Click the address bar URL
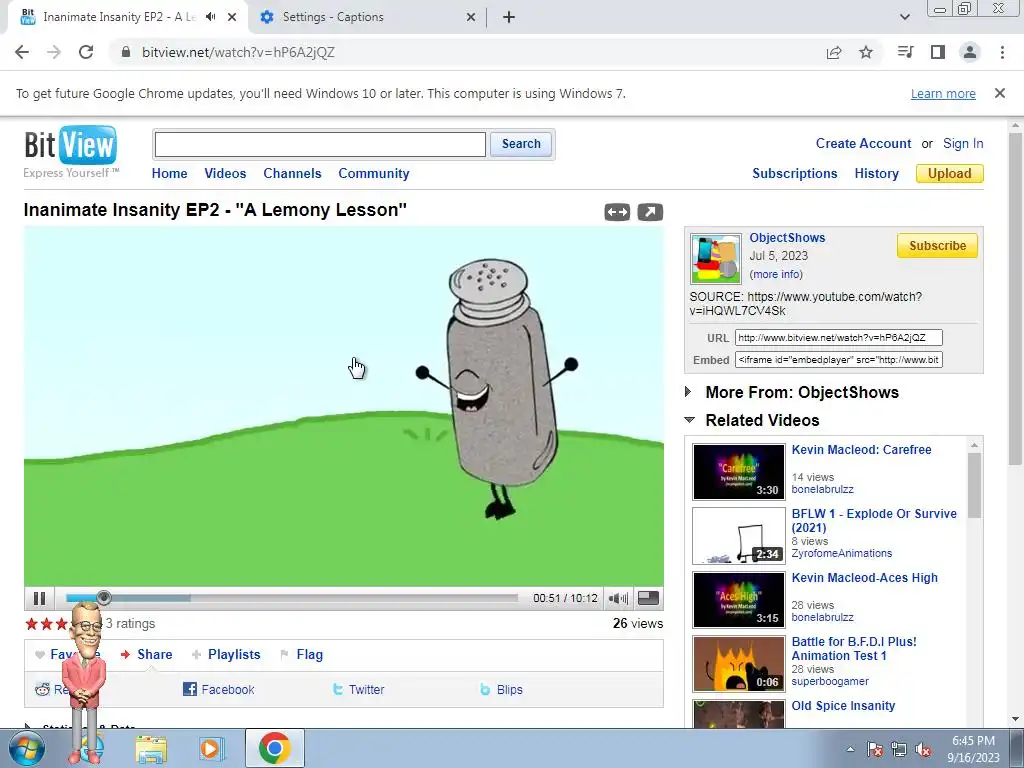Image resolution: width=1024 pixels, height=768 pixels. tap(238, 52)
